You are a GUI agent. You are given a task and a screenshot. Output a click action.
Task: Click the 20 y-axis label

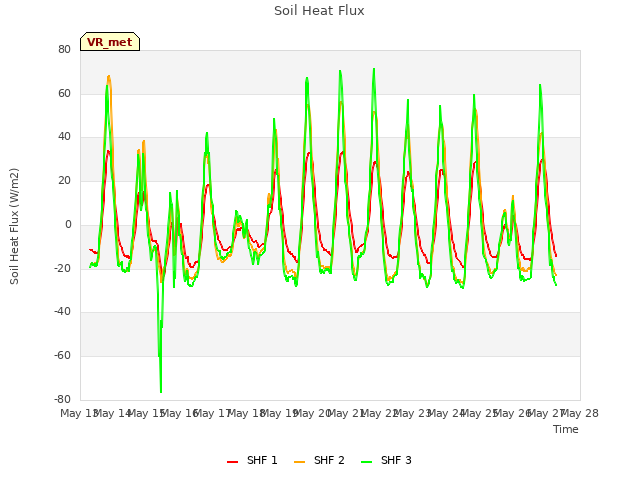point(64,180)
